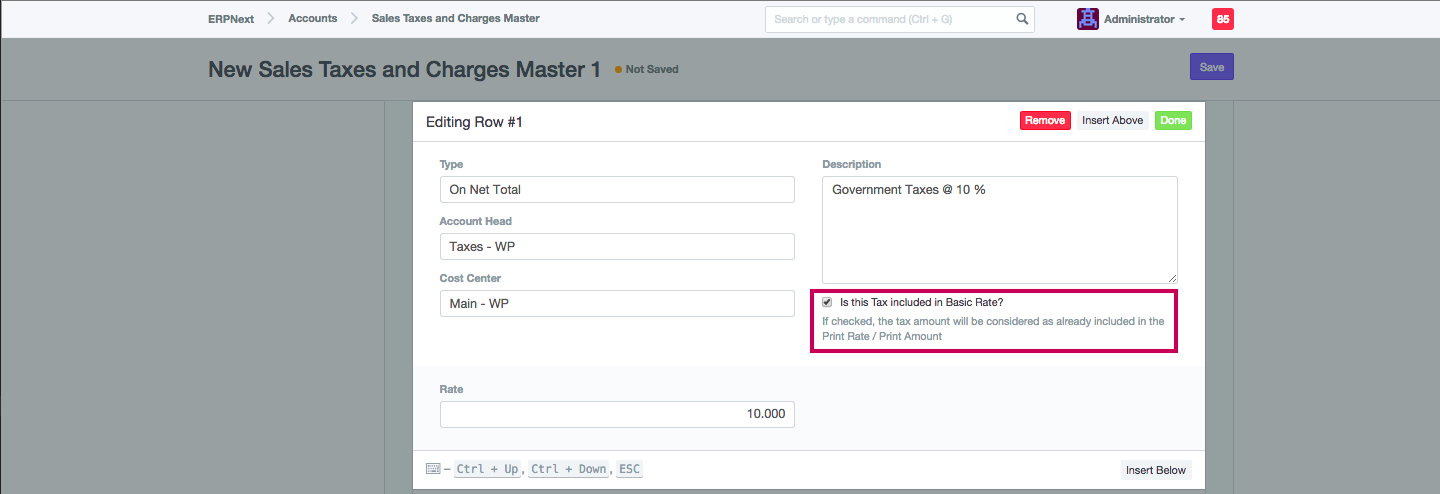Click Insert Above button
Image resolution: width=1440 pixels, height=494 pixels.
click(1112, 121)
